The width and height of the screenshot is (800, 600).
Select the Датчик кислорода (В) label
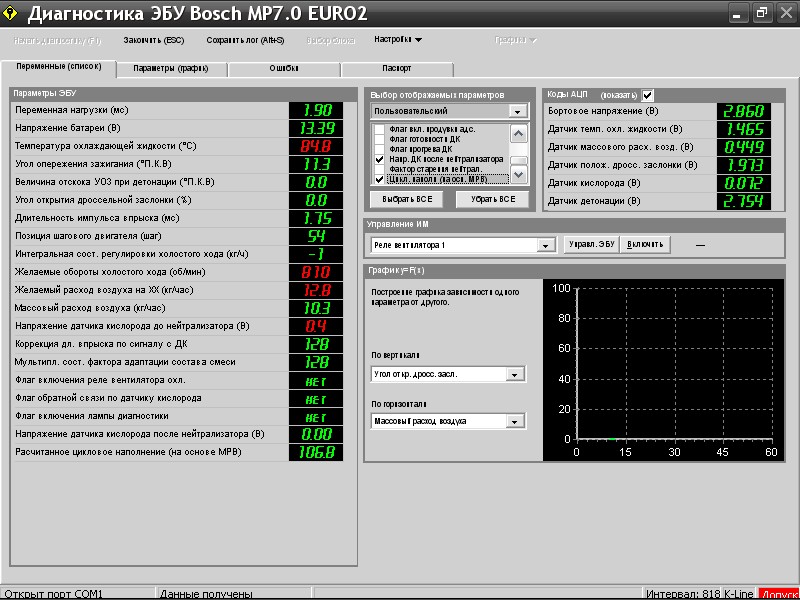[x=594, y=183]
